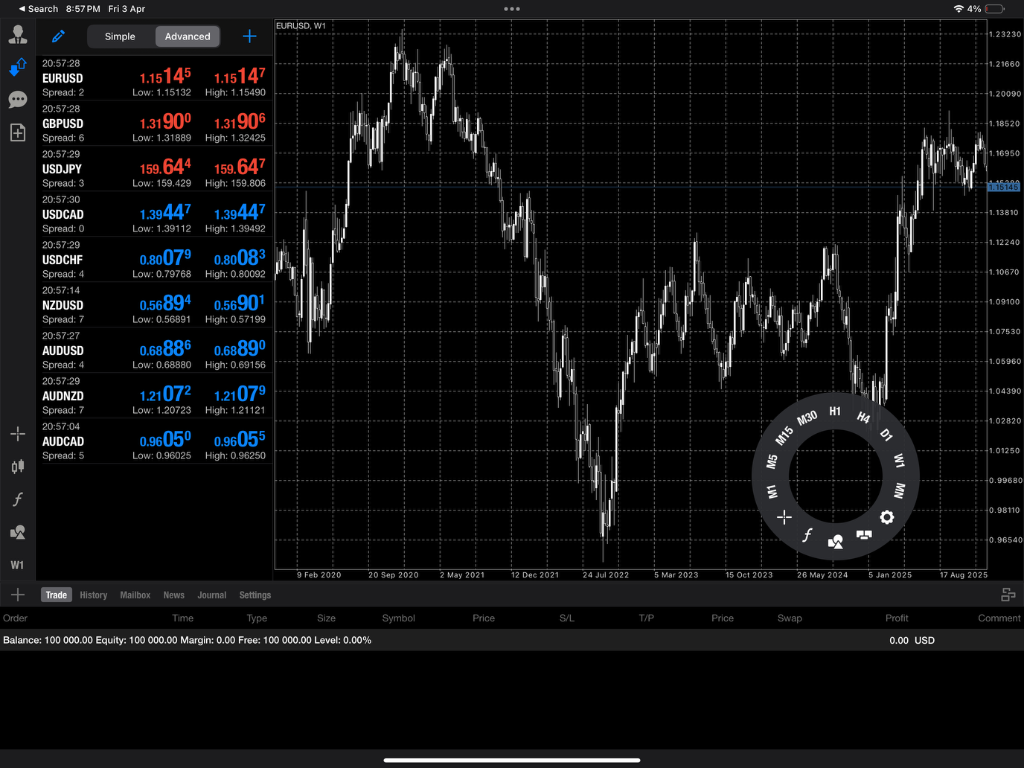Tap the trade panel icon on radial menu
Viewport: 1024px width, 768px height.
(864, 535)
